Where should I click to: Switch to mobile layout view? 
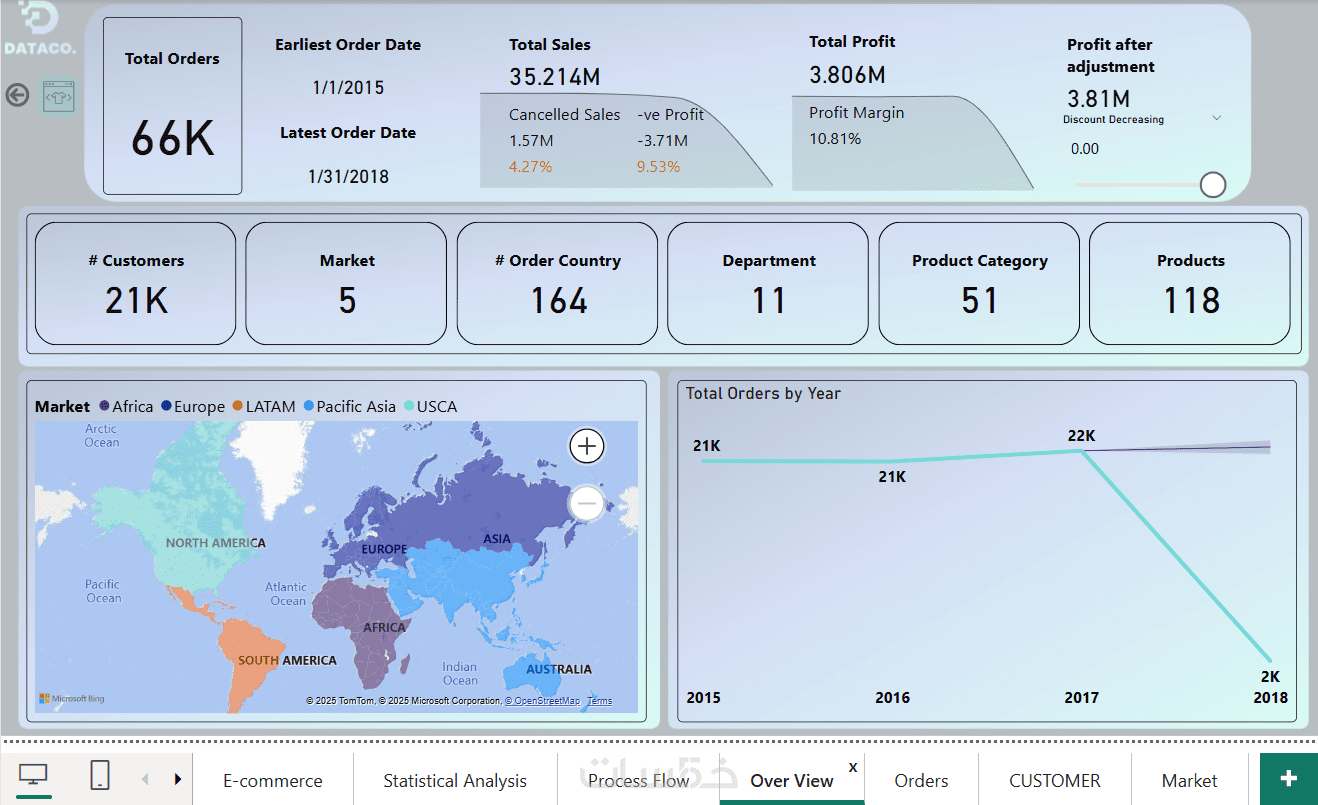click(100, 776)
